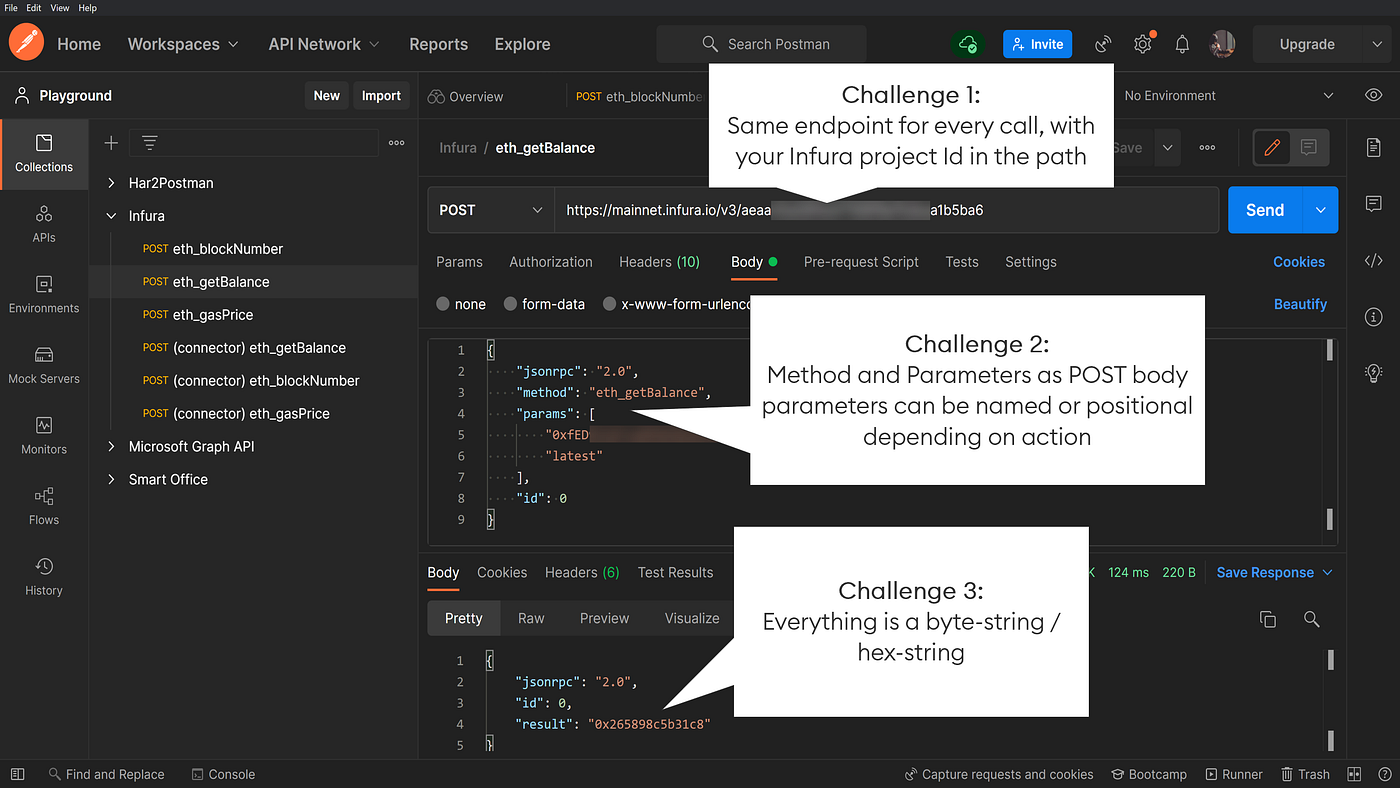Open the HTTP method POST dropdown
Image resolution: width=1400 pixels, height=788 pixels.
coord(489,210)
